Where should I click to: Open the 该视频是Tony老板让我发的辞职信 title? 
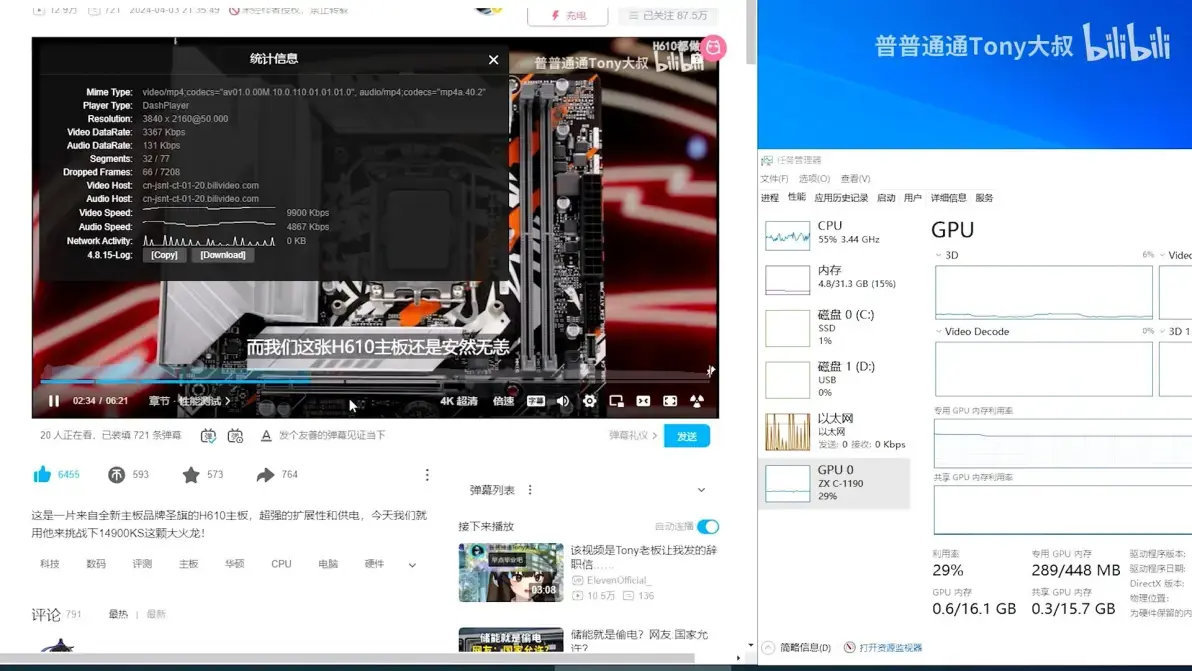pos(644,557)
